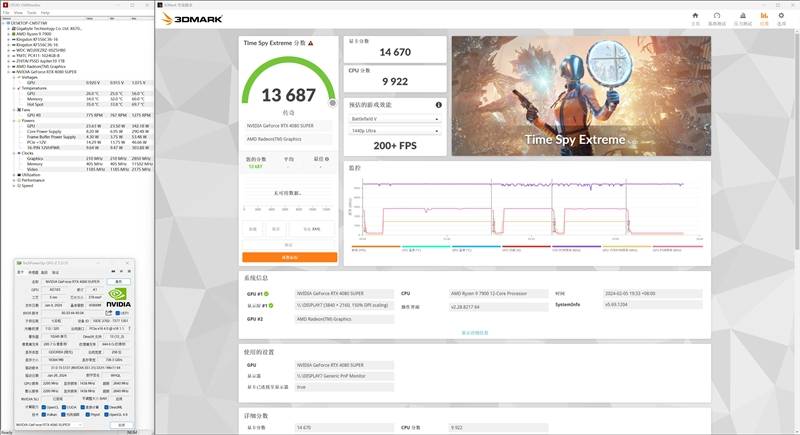Viewport: 800px width, 435px height.
Task: Click GPU-Z screenshot camera icon in title row
Action: (x=113, y=271)
